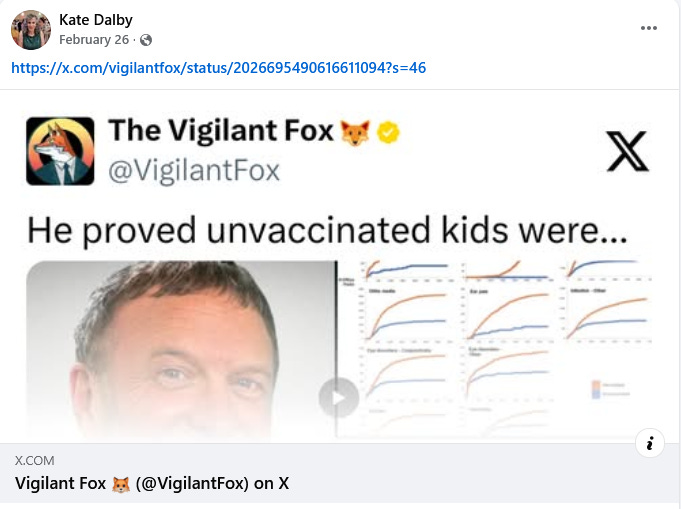Click the February 26 timestamp
Screen dimensions: 681x509
[x=94, y=40]
